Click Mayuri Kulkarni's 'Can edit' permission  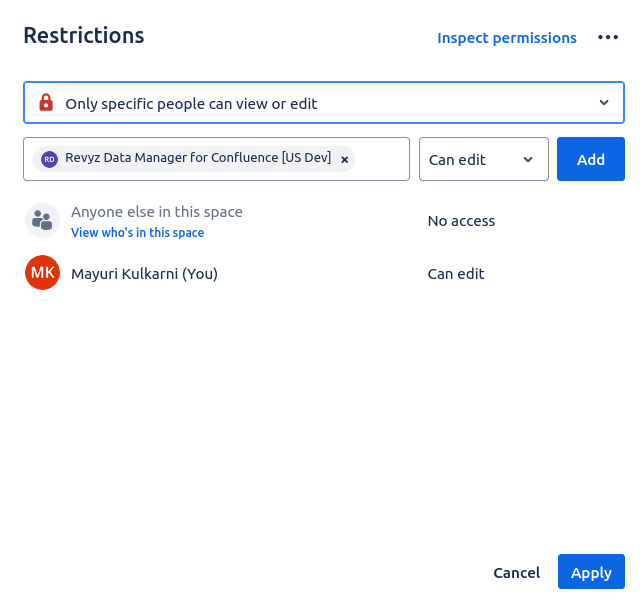tap(456, 273)
